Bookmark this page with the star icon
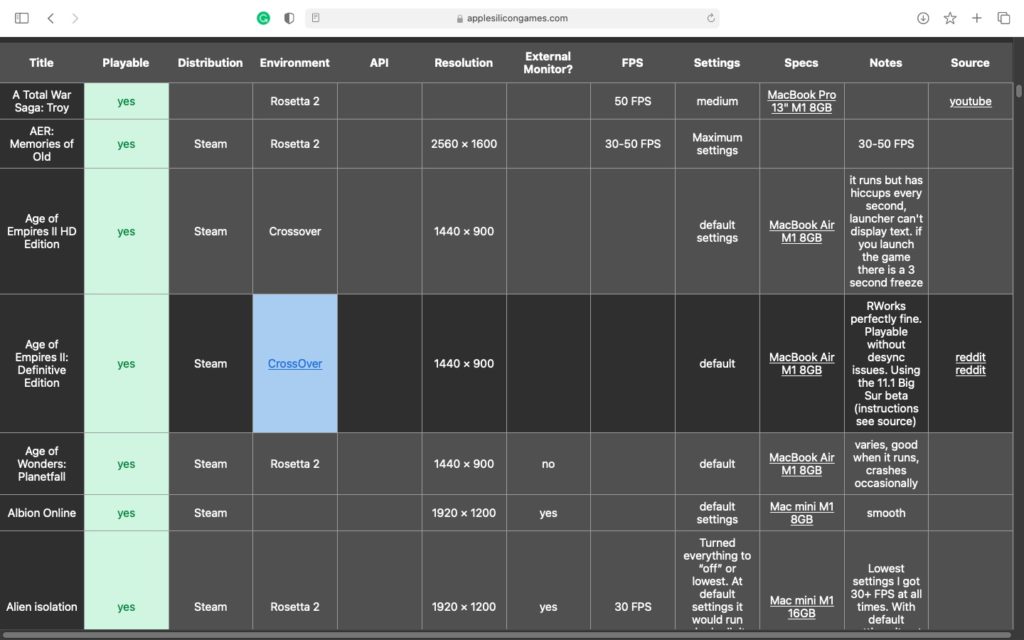The width and height of the screenshot is (1024, 640). tap(950, 18)
